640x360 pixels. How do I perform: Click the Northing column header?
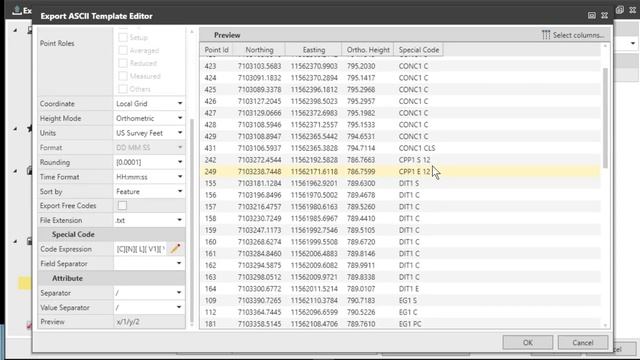click(x=259, y=50)
